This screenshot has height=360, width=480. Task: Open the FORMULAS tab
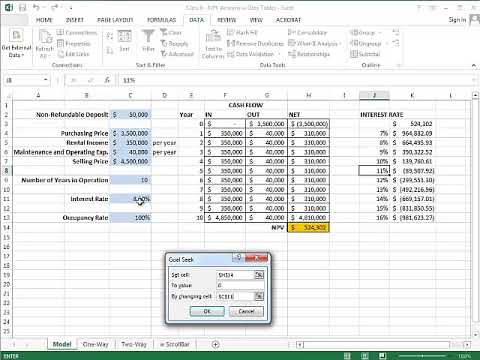[x=162, y=20]
